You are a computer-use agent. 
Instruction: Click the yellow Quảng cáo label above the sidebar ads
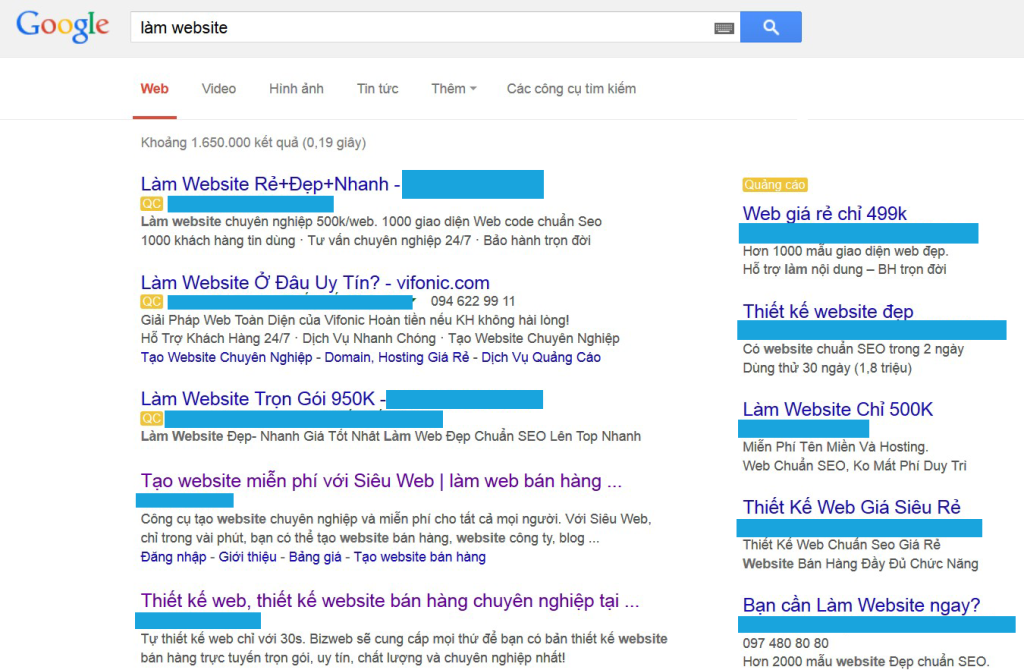[775, 184]
